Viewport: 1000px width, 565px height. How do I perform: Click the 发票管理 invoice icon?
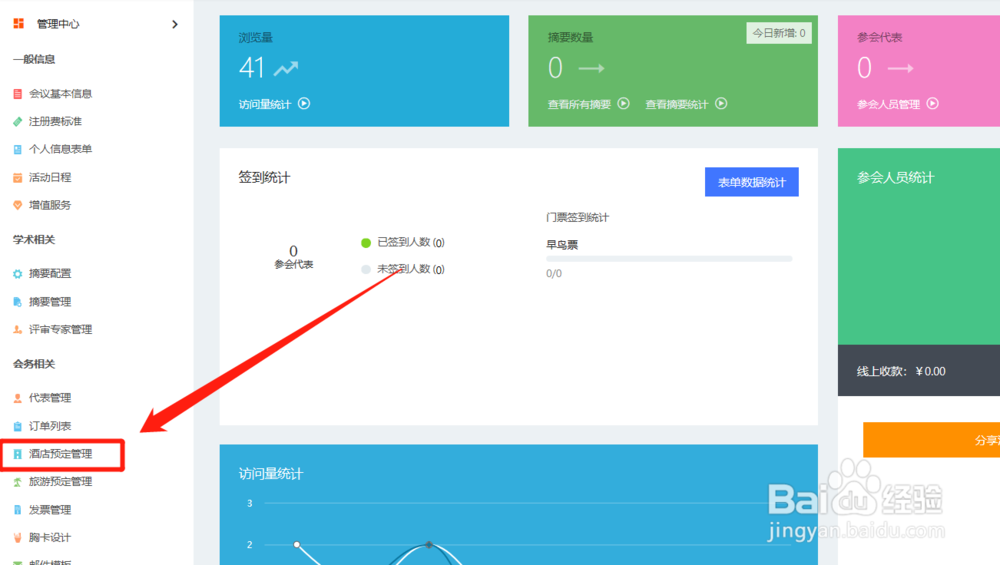[x=17, y=510]
